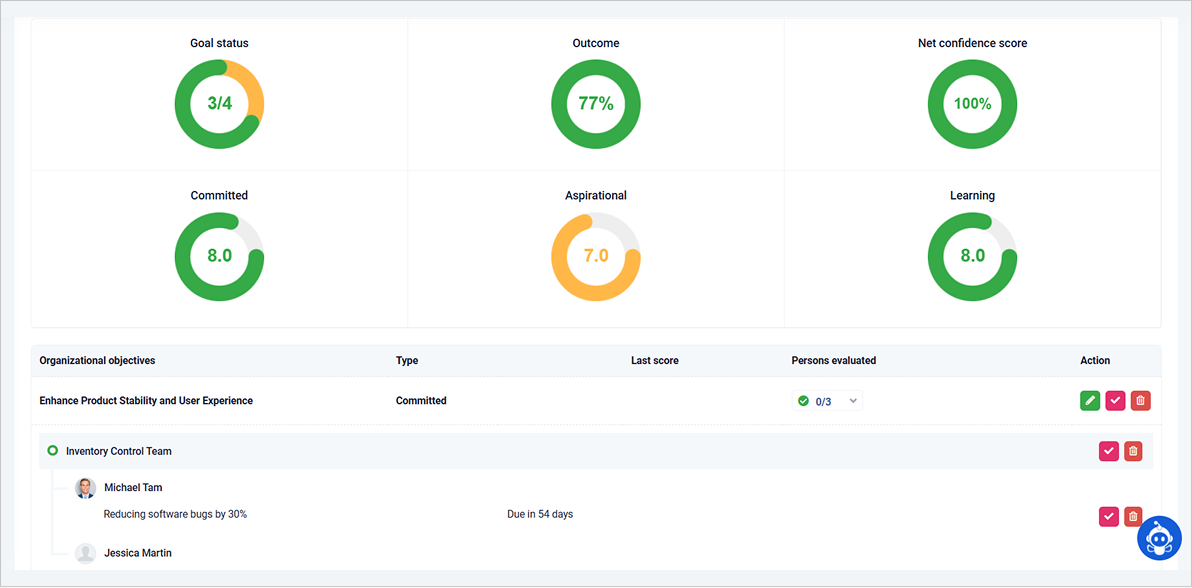
Task: Open Michael Tam's profile avatar
Action: point(86,488)
